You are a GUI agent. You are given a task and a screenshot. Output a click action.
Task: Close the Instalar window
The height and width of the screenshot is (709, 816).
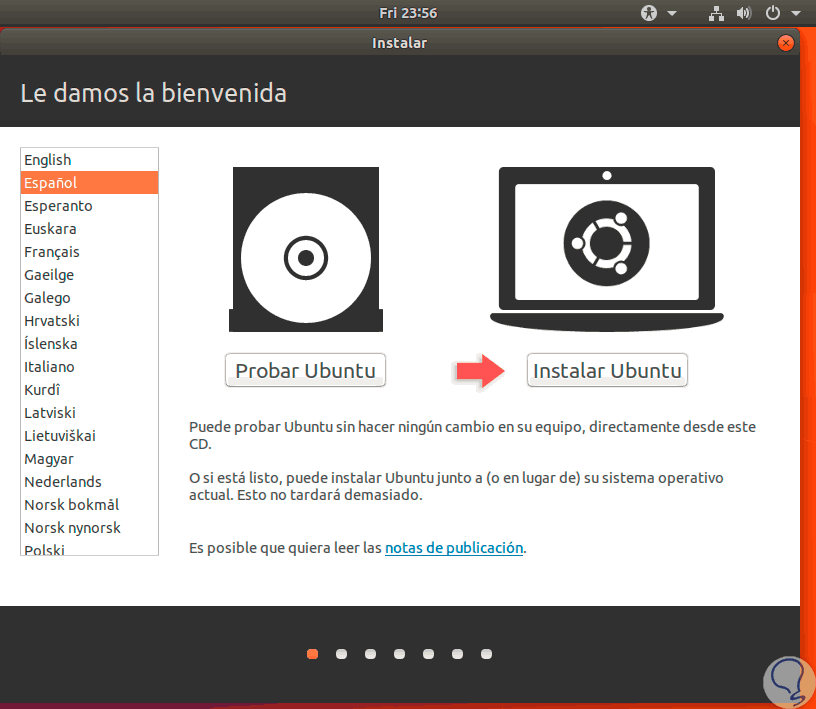point(785,43)
